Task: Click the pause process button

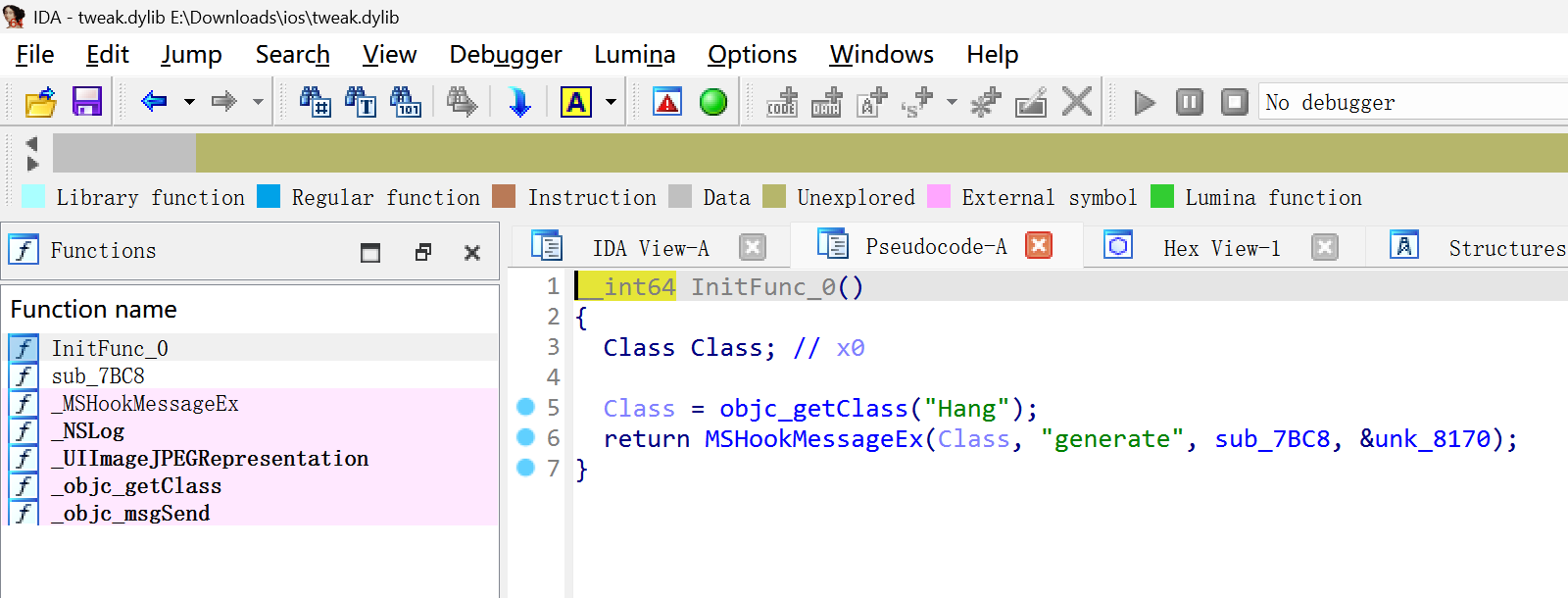Action: click(x=1189, y=102)
